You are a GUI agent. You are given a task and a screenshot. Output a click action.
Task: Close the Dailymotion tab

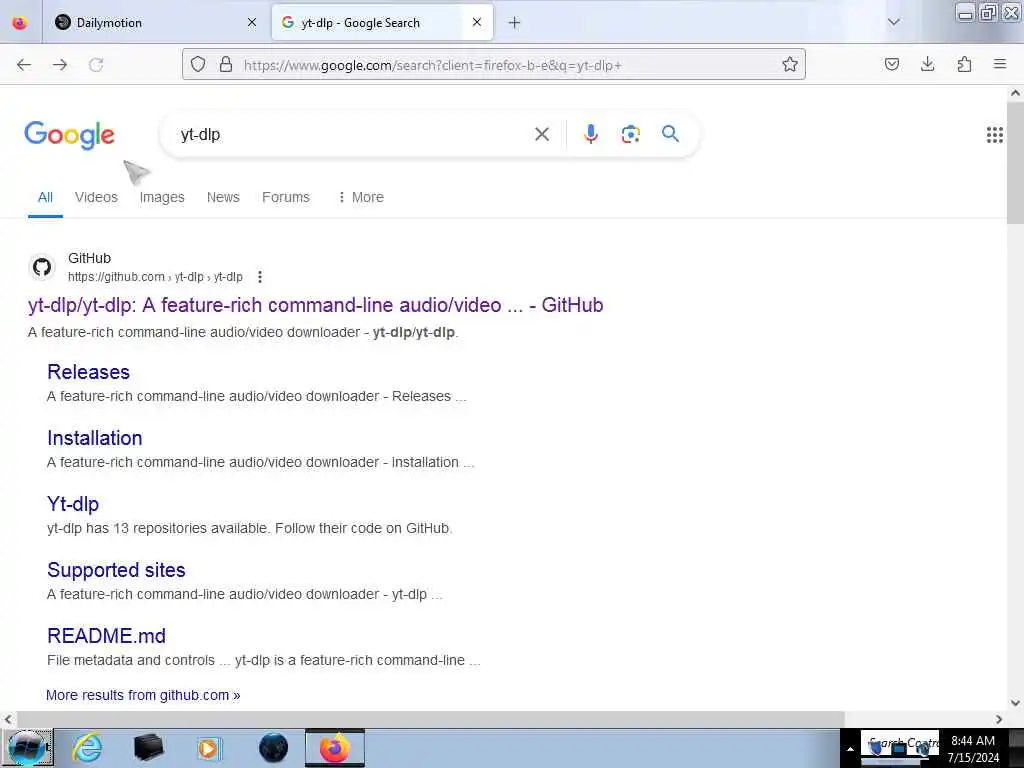tap(252, 23)
